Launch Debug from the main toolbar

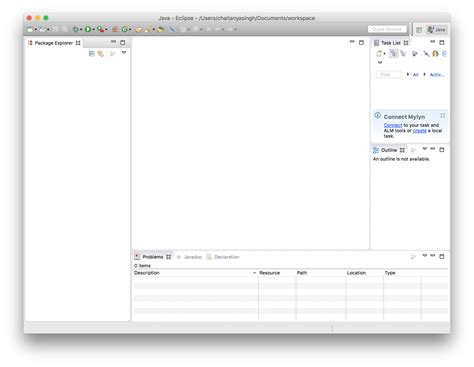[76, 30]
